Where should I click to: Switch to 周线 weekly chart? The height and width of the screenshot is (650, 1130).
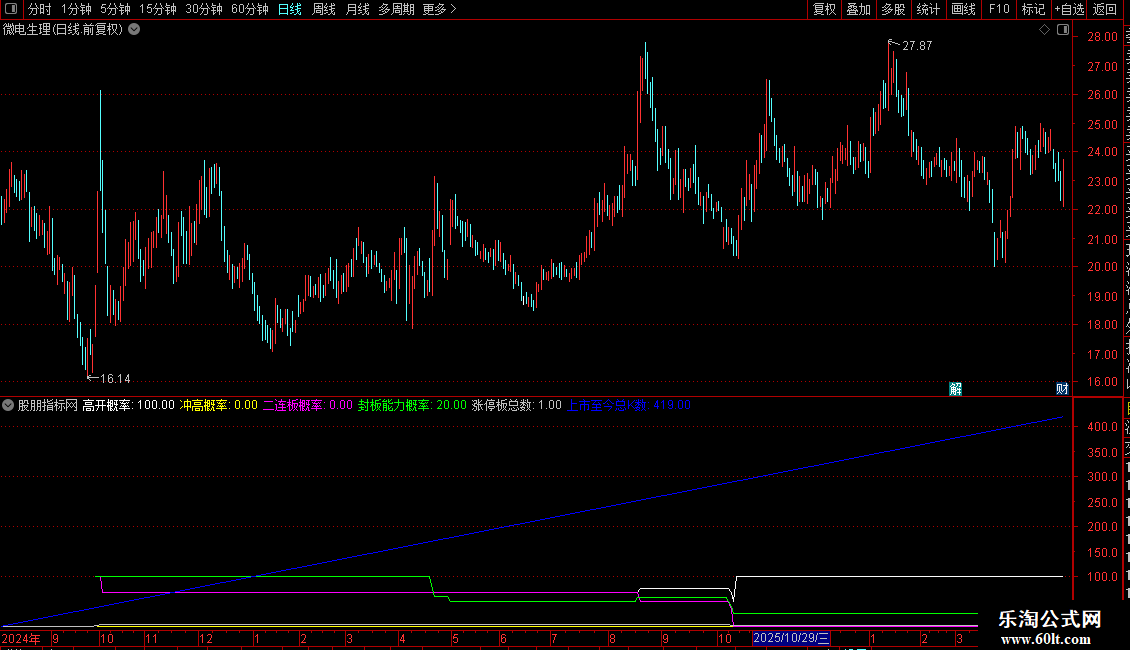324,9
